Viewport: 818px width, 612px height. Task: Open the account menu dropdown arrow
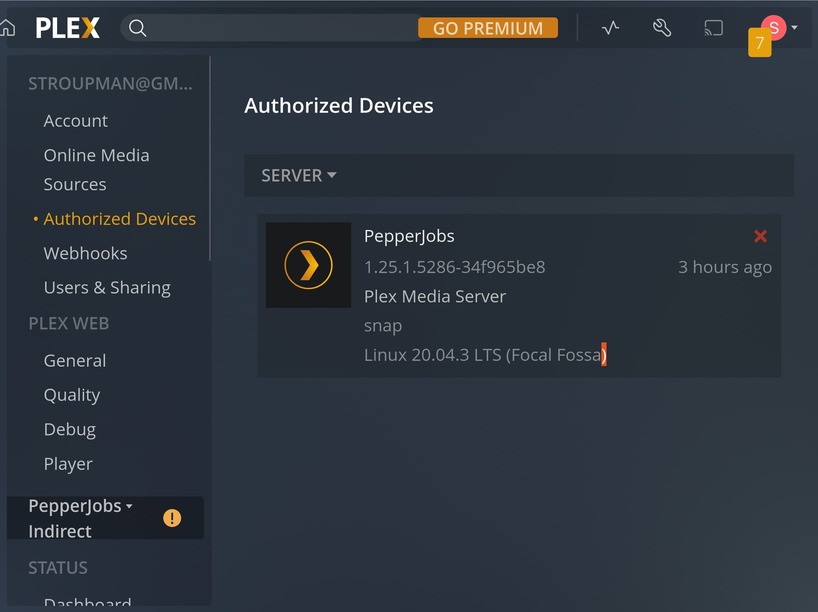click(x=794, y=28)
